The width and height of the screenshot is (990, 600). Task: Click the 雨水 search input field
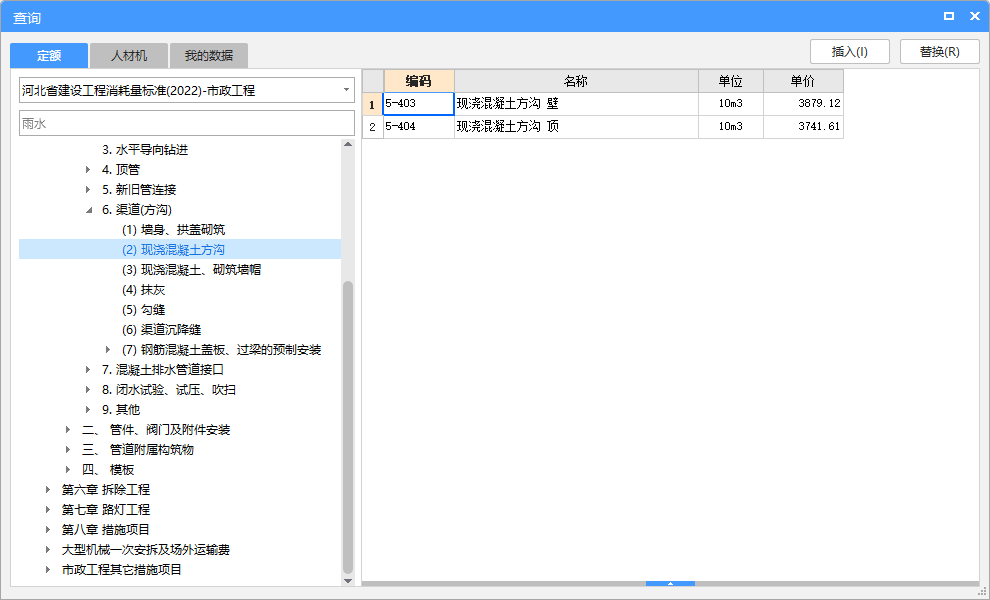[x=186, y=122]
